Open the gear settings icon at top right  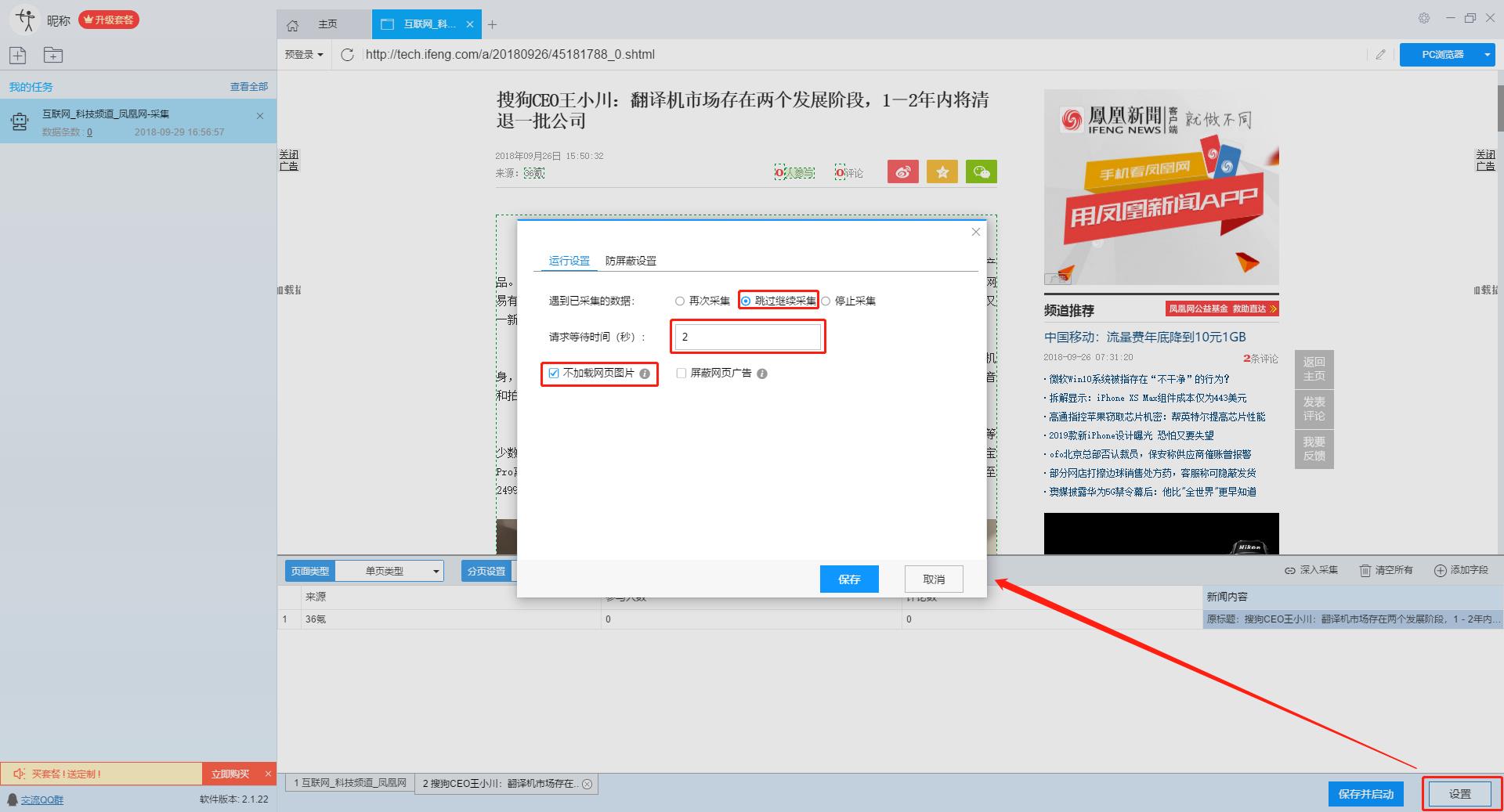[1424, 18]
